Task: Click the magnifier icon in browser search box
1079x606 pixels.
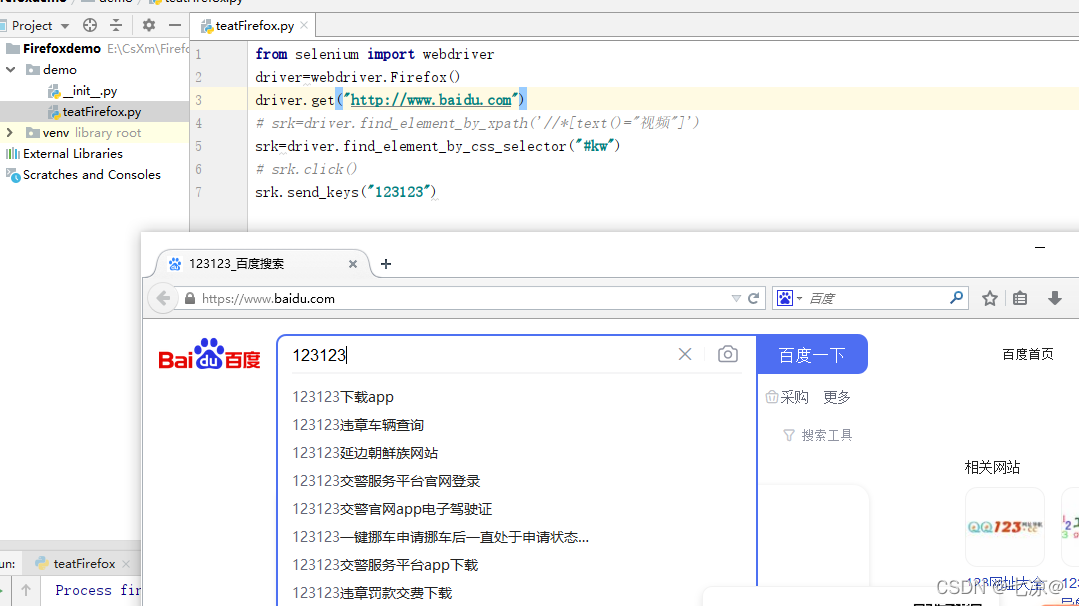Action: click(x=957, y=298)
